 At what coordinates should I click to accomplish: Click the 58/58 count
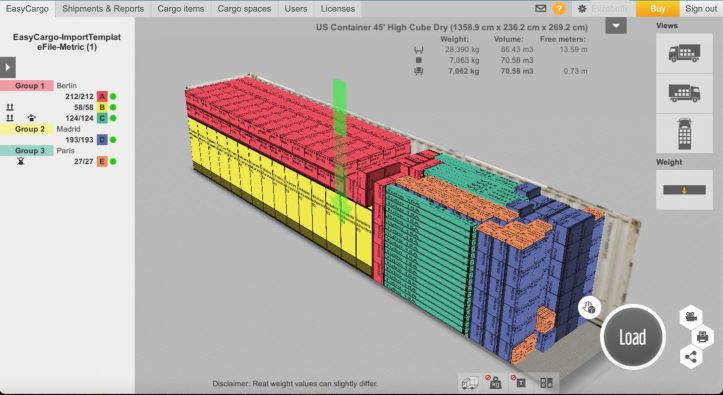pos(83,107)
